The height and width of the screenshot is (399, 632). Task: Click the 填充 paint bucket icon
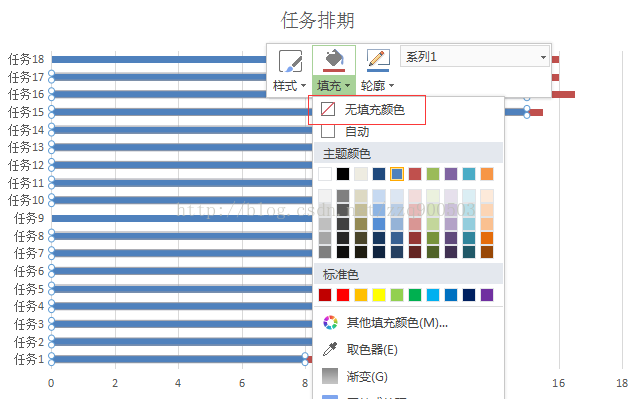[334, 60]
